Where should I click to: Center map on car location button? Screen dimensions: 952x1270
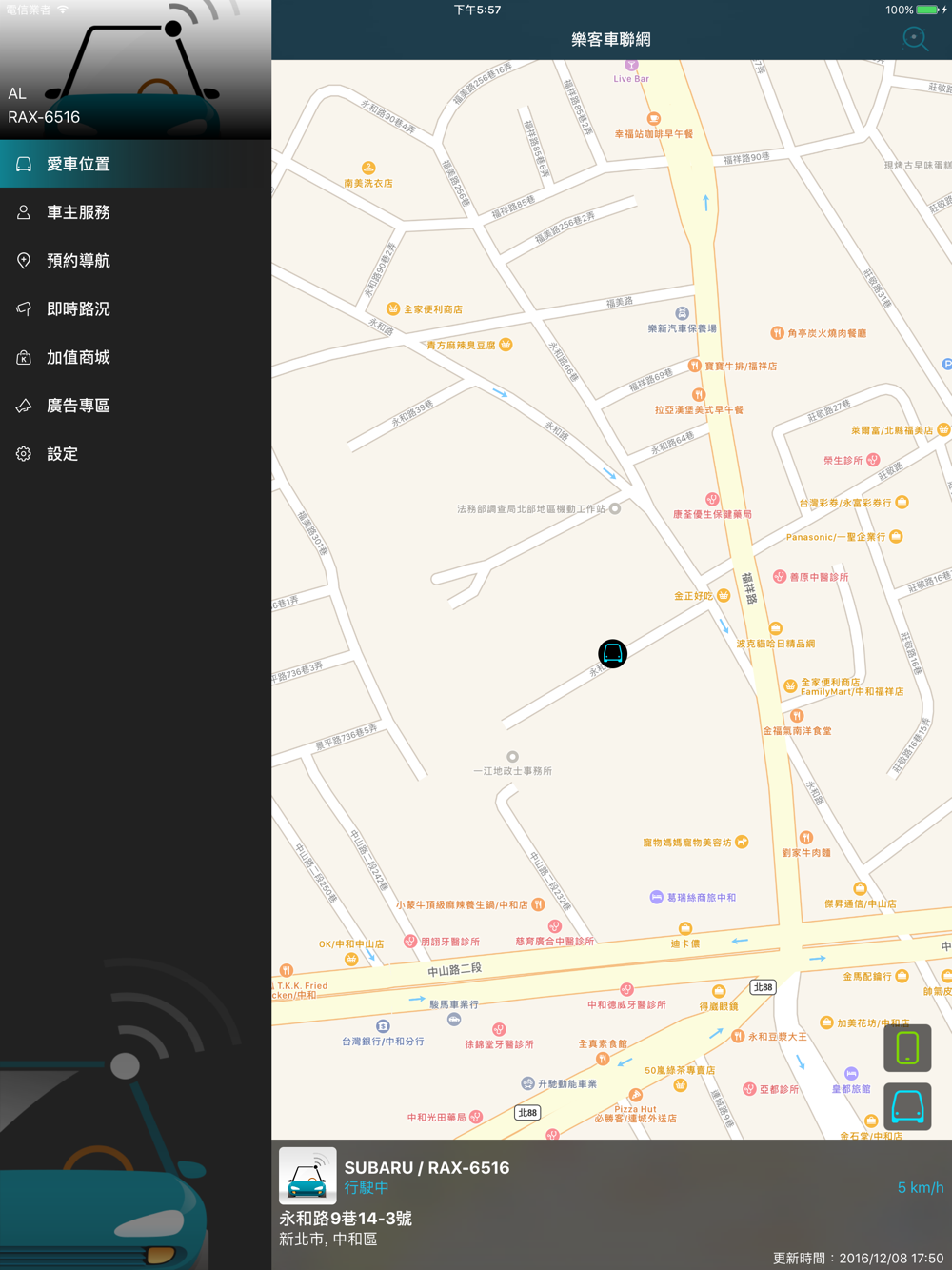point(907,1106)
